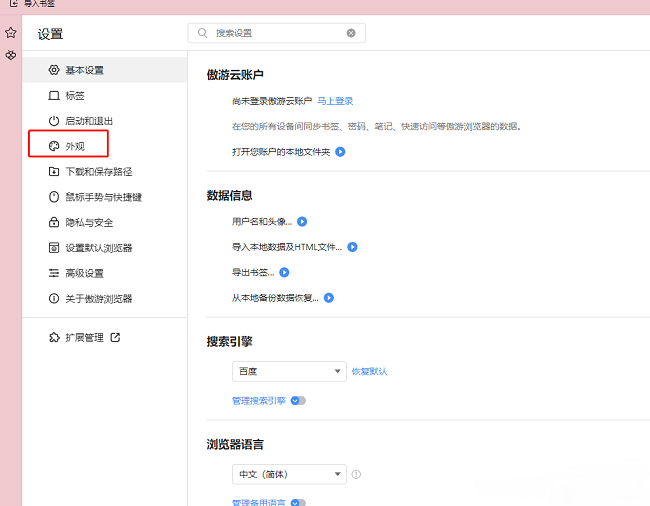Open 高级设置 section

tap(104, 273)
